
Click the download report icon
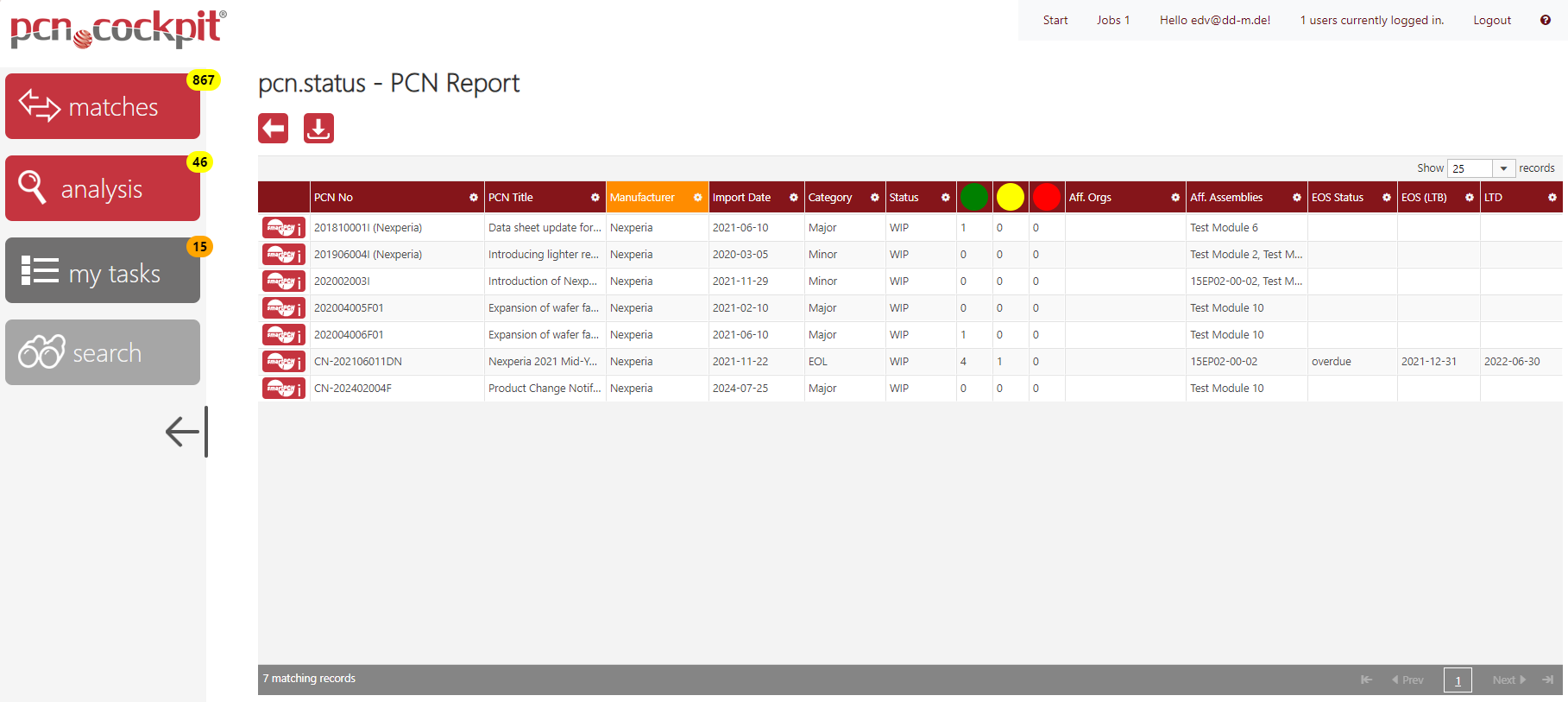(318, 129)
